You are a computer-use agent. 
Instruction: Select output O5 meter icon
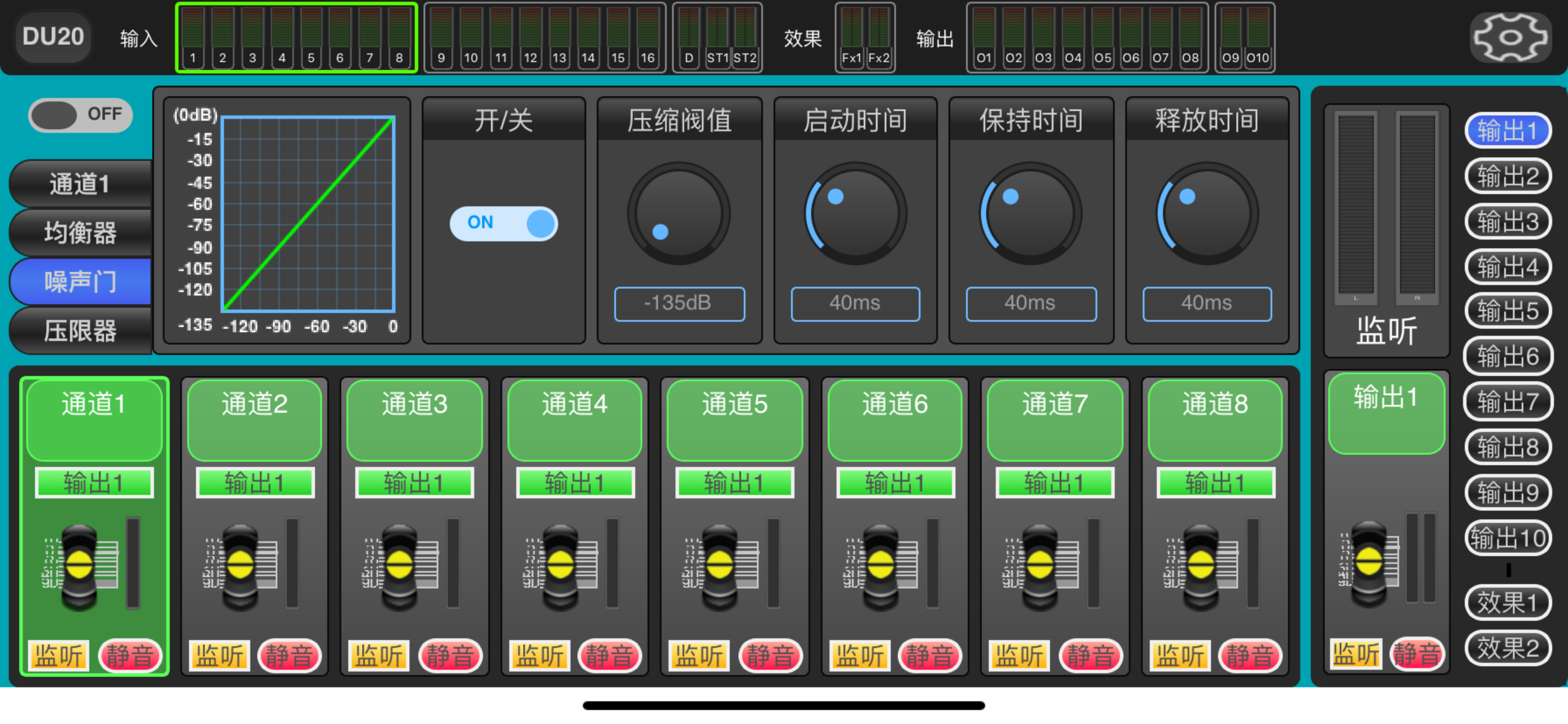[x=1102, y=38]
